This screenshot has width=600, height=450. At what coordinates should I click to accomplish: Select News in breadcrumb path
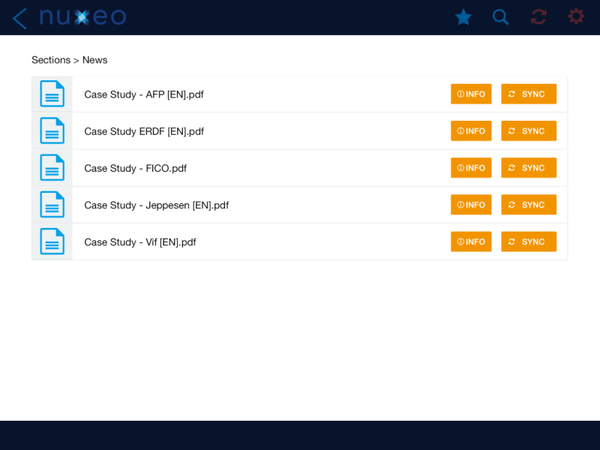[x=95, y=60]
